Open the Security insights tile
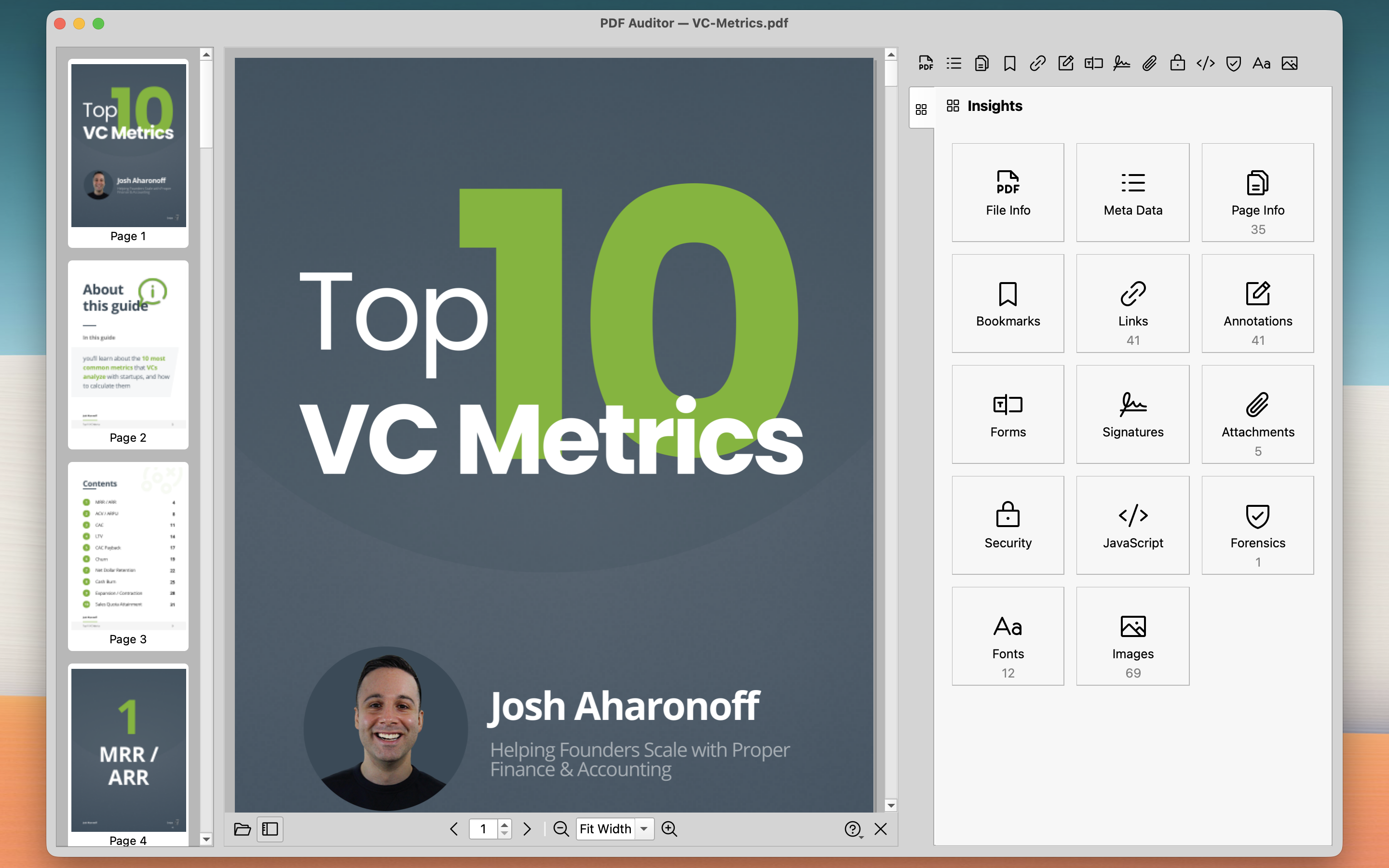The height and width of the screenshot is (868, 1389). 1008,525
